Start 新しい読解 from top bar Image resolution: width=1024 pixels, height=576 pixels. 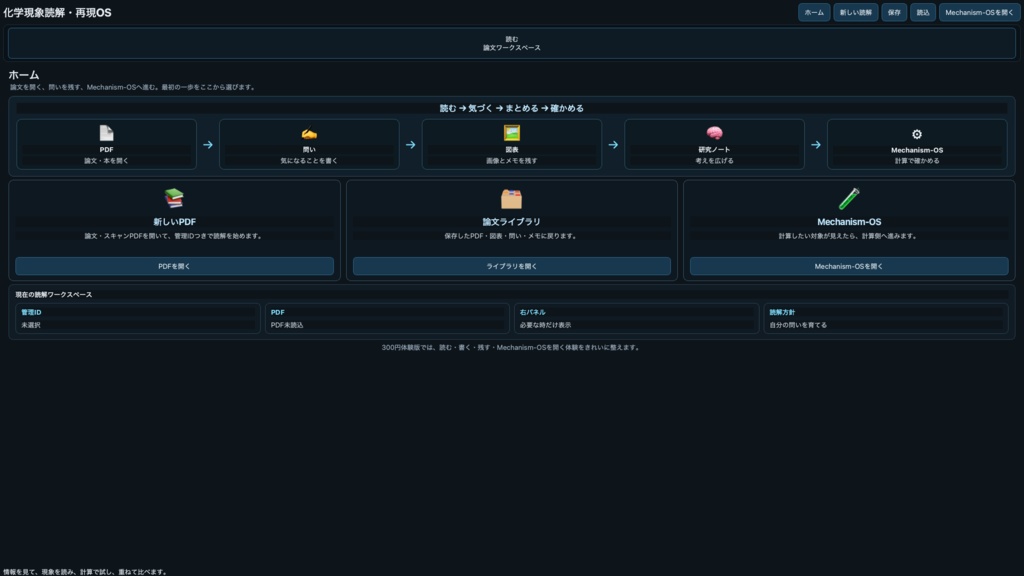point(856,12)
